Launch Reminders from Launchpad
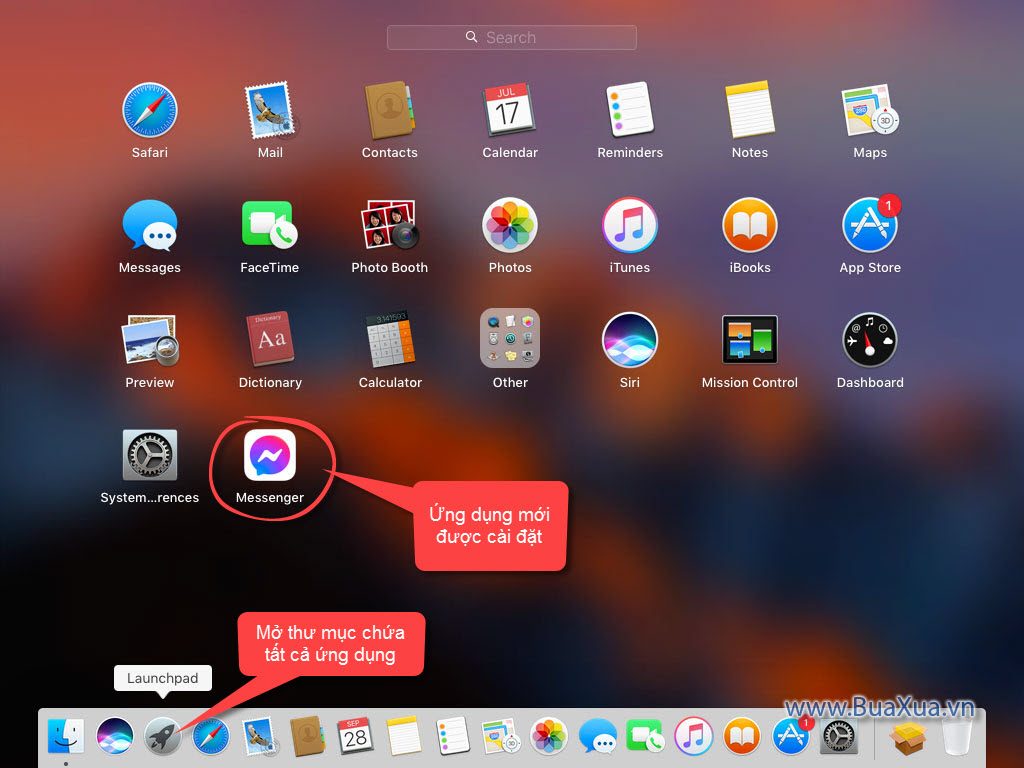The width and height of the screenshot is (1024, 768). tap(630, 110)
